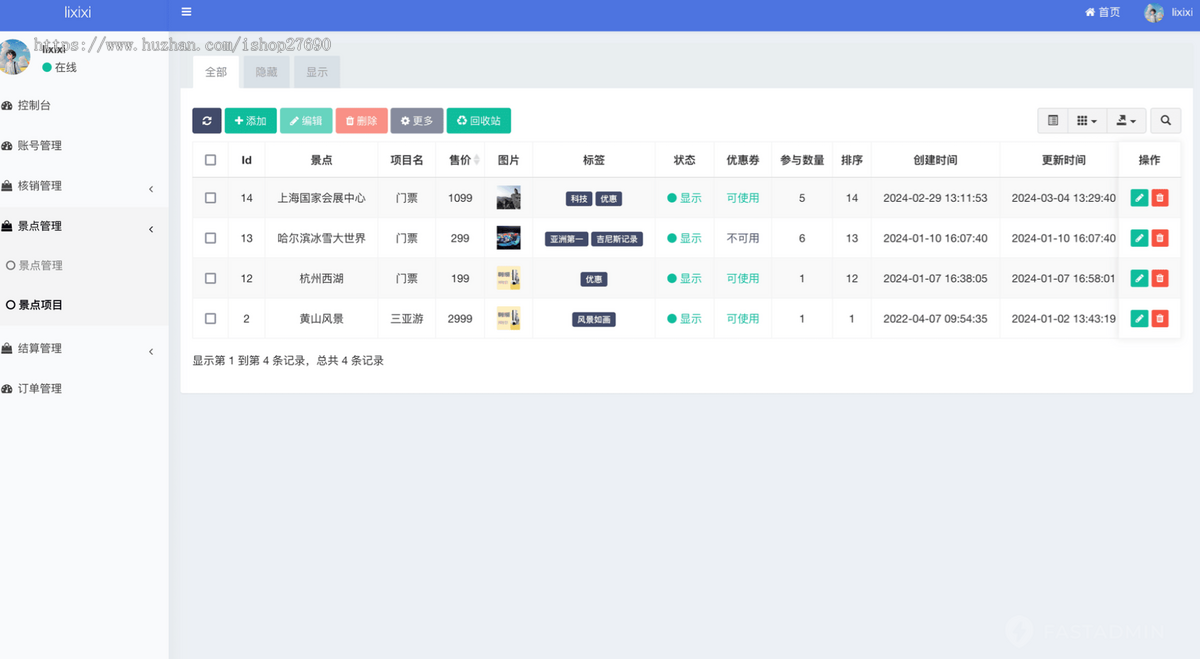Edit the 上海国家会展中心 row

[1139, 198]
